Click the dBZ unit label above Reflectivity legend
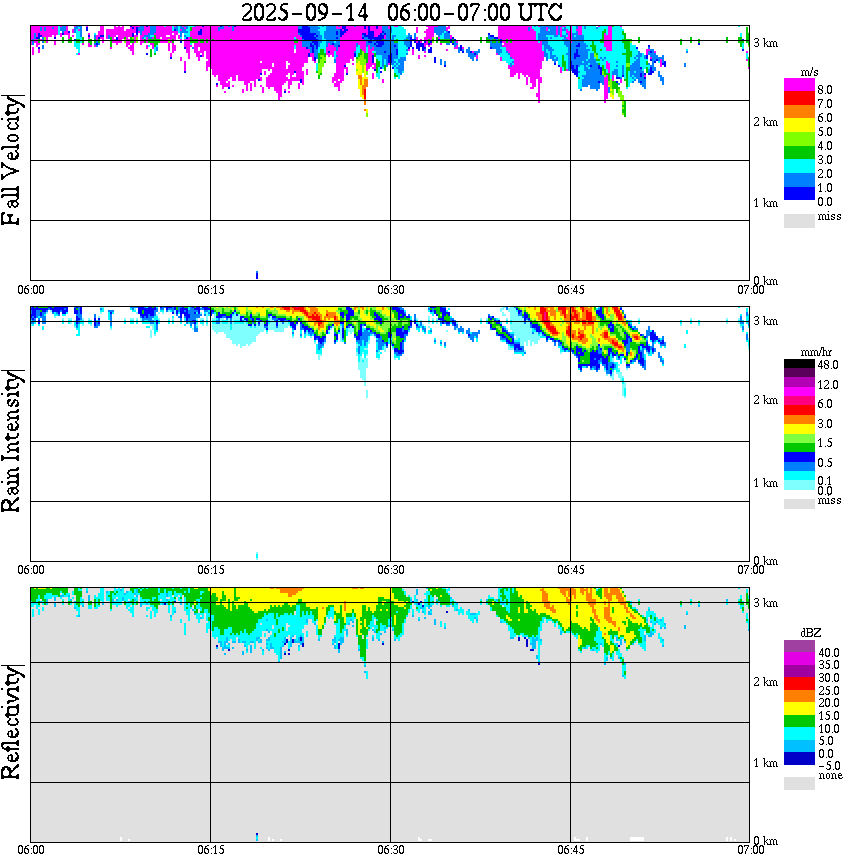This screenshot has width=850, height=868. (811, 632)
